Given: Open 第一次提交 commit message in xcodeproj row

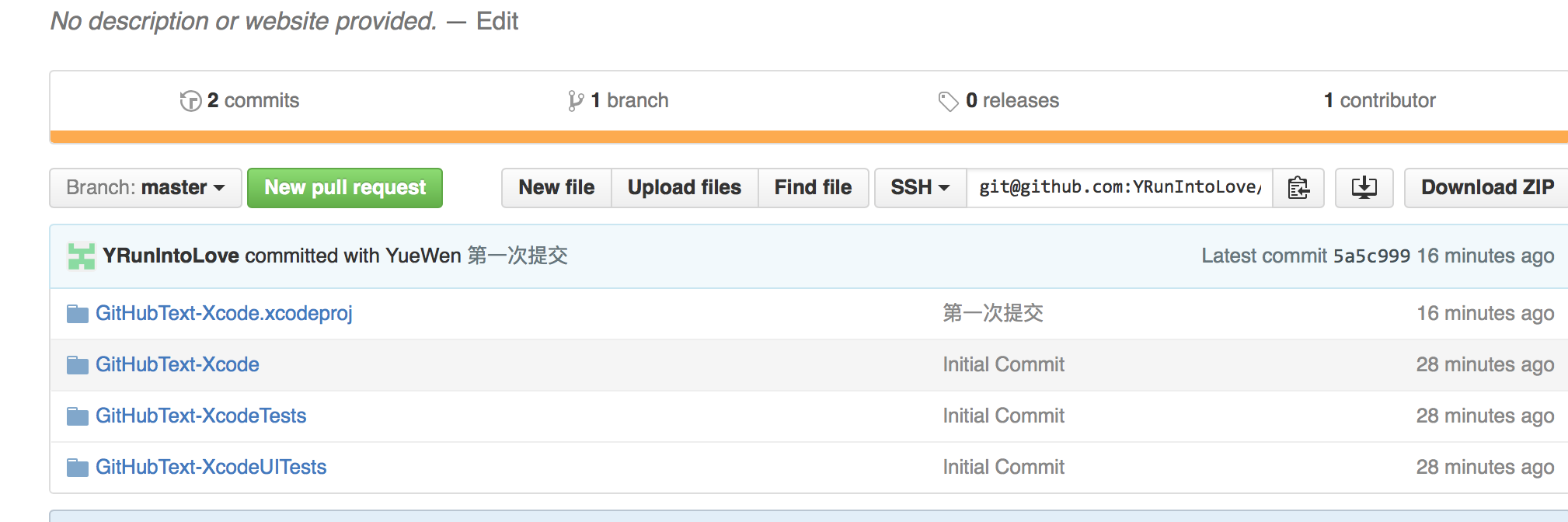Looking at the screenshot, I should [x=993, y=313].
